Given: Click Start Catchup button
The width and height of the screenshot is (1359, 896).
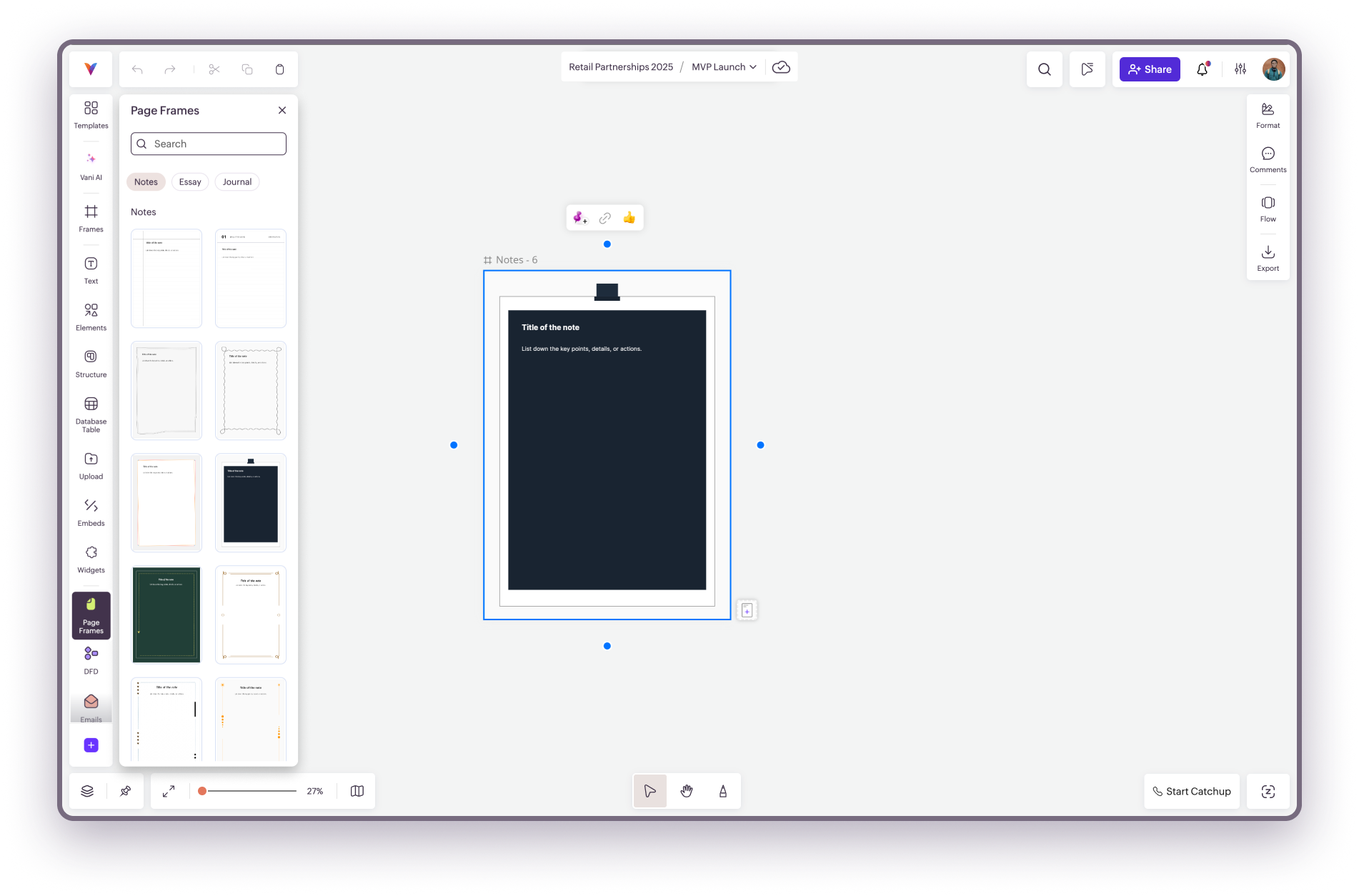Looking at the screenshot, I should (x=1191, y=791).
